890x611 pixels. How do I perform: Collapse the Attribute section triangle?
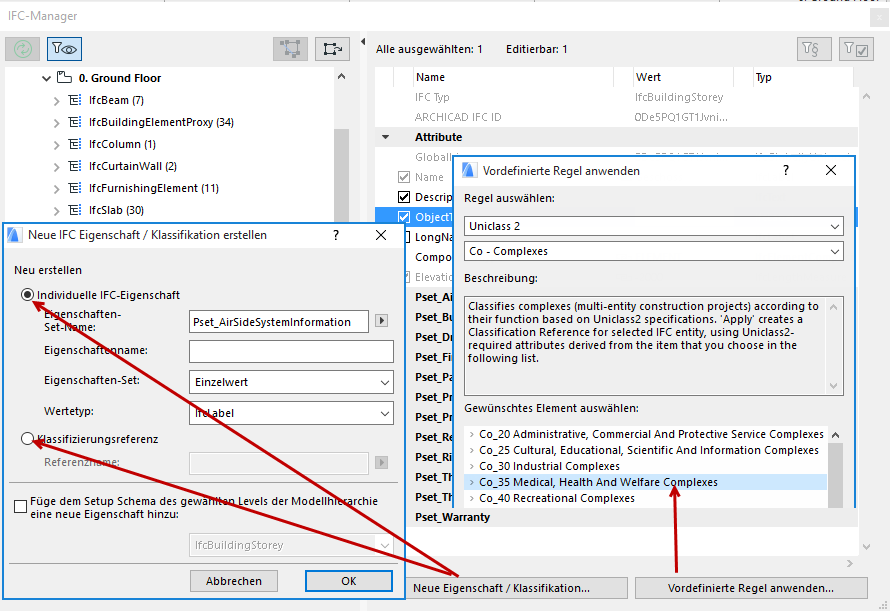click(386, 137)
